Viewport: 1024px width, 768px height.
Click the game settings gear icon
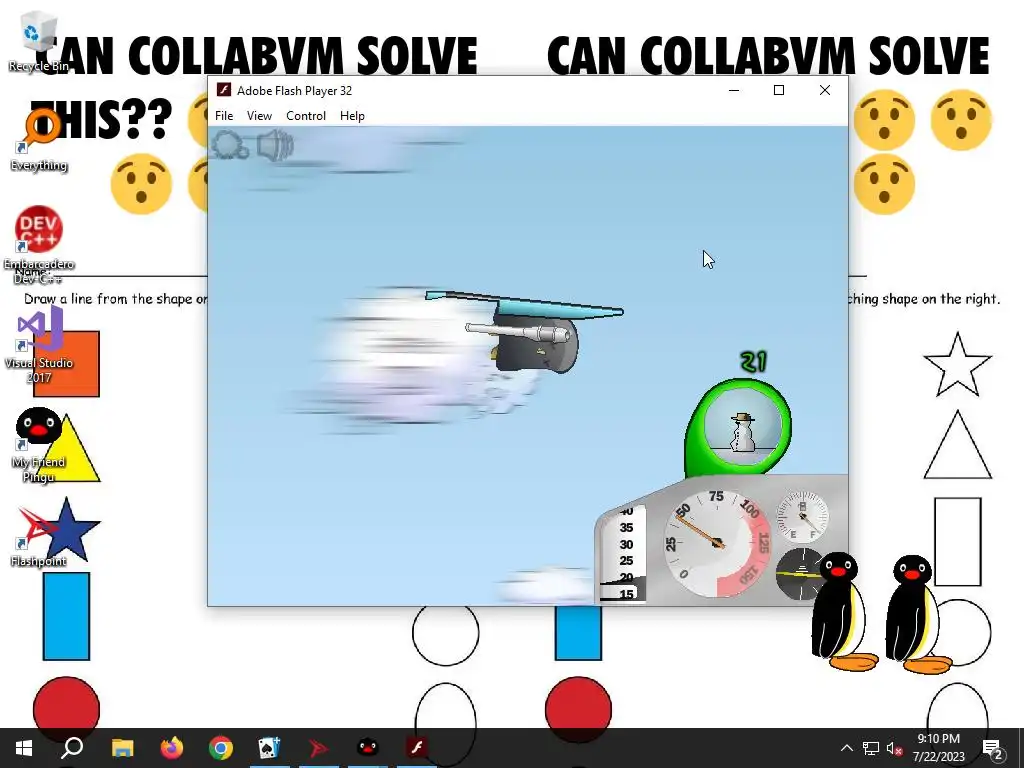point(229,145)
